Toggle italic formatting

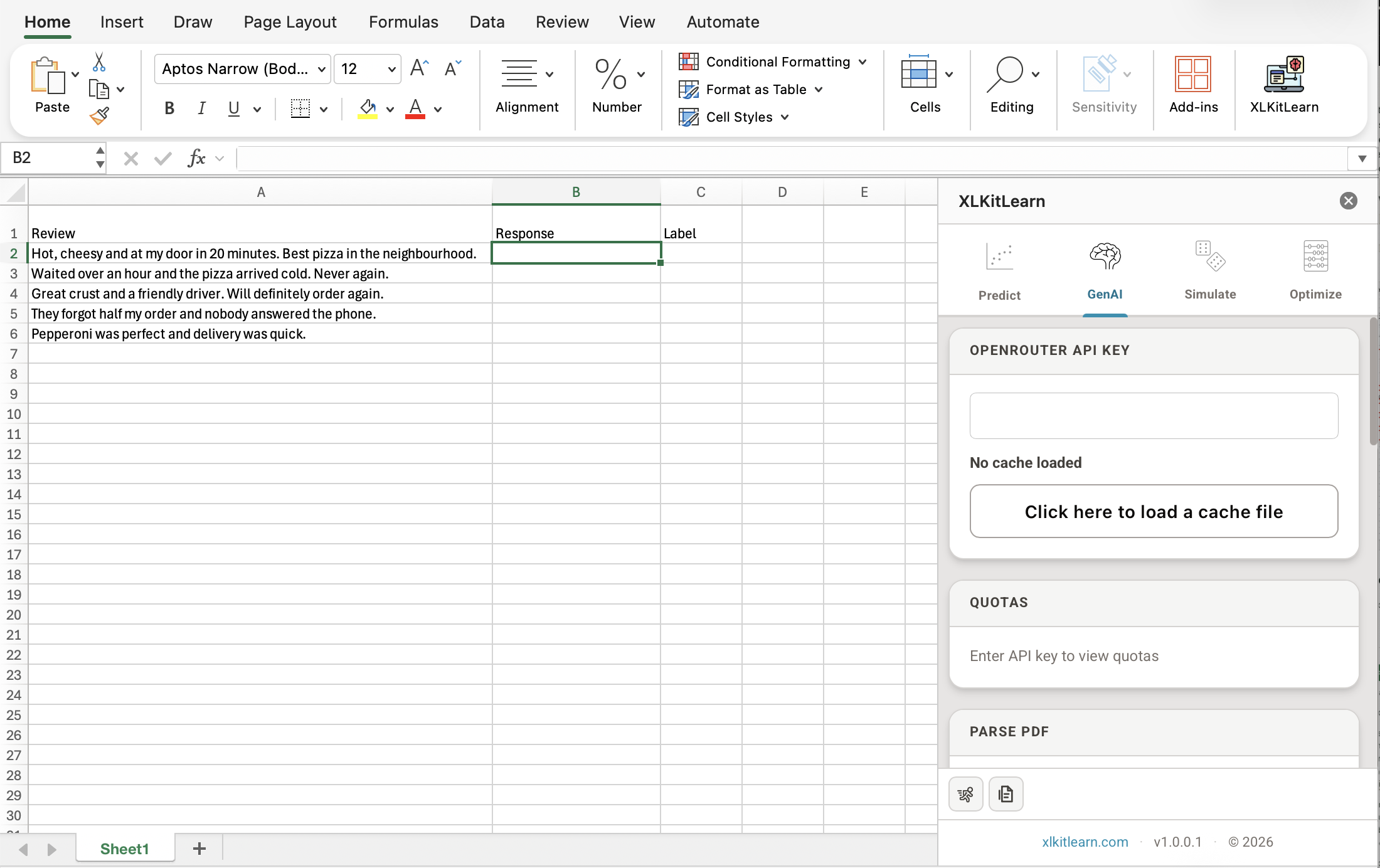201,109
